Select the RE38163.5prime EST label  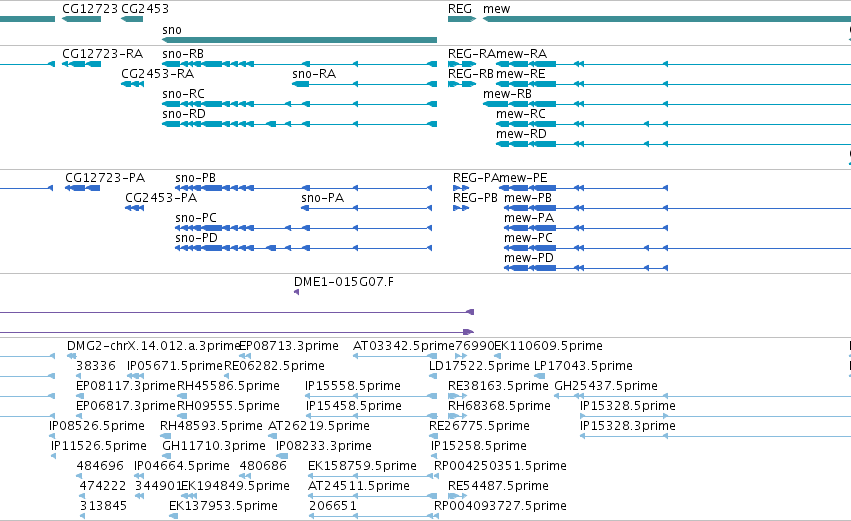[498, 386]
